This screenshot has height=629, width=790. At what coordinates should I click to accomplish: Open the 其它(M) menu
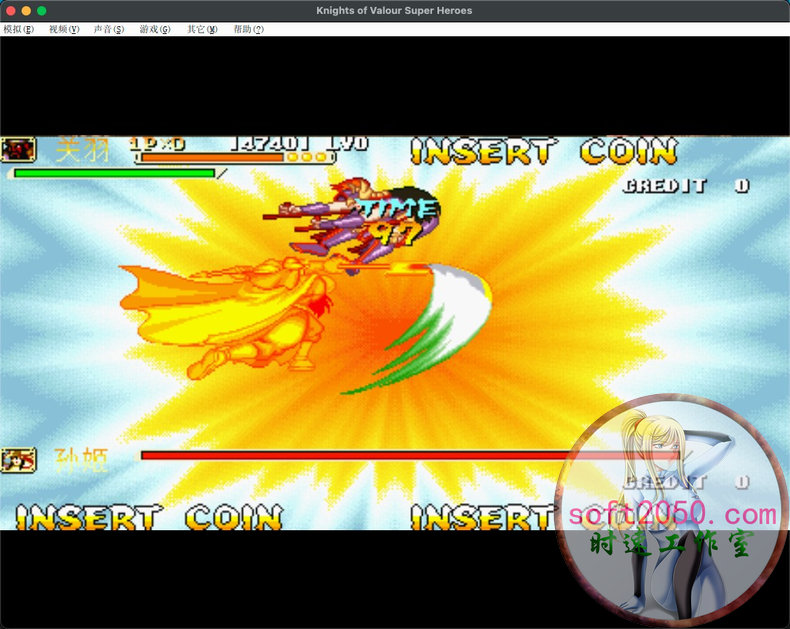tap(202, 29)
